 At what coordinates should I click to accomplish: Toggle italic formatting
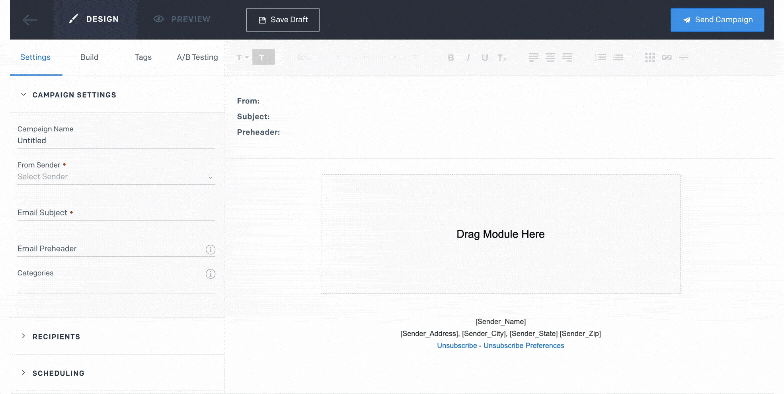tap(468, 58)
